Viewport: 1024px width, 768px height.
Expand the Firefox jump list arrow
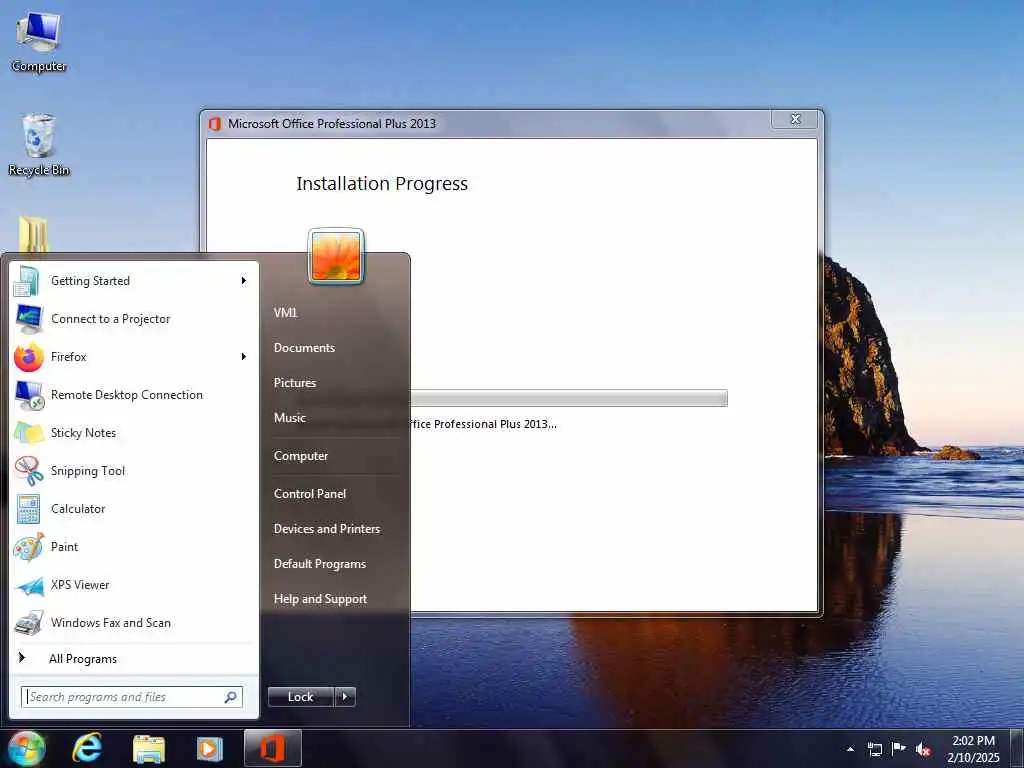point(244,357)
